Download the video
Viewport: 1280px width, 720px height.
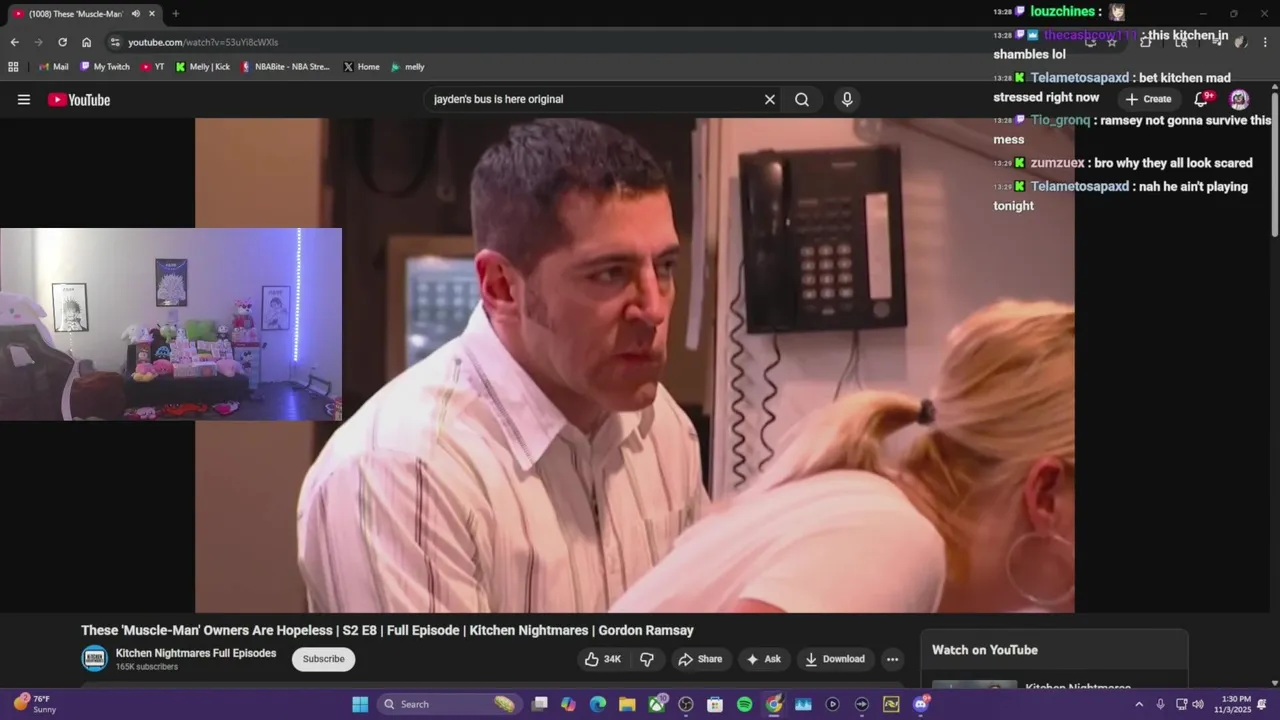point(835,659)
